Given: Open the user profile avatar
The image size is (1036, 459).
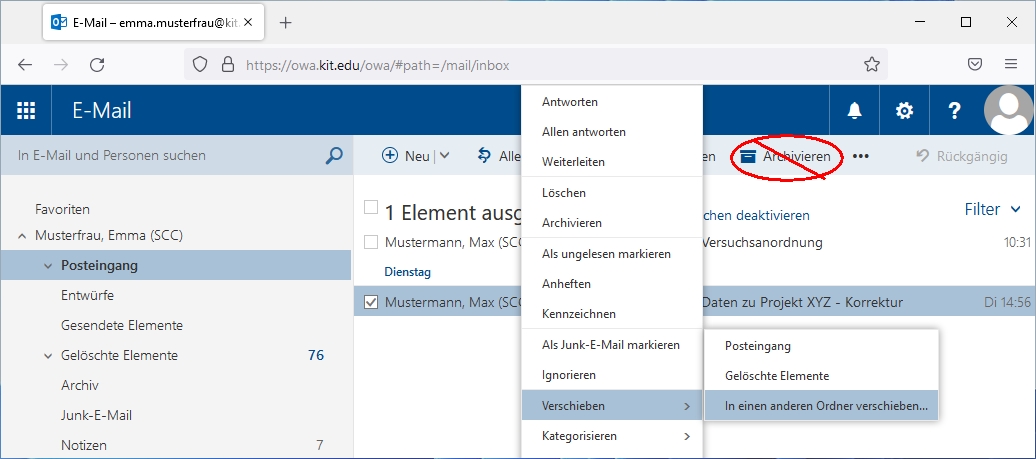Looking at the screenshot, I should coord(1008,111).
